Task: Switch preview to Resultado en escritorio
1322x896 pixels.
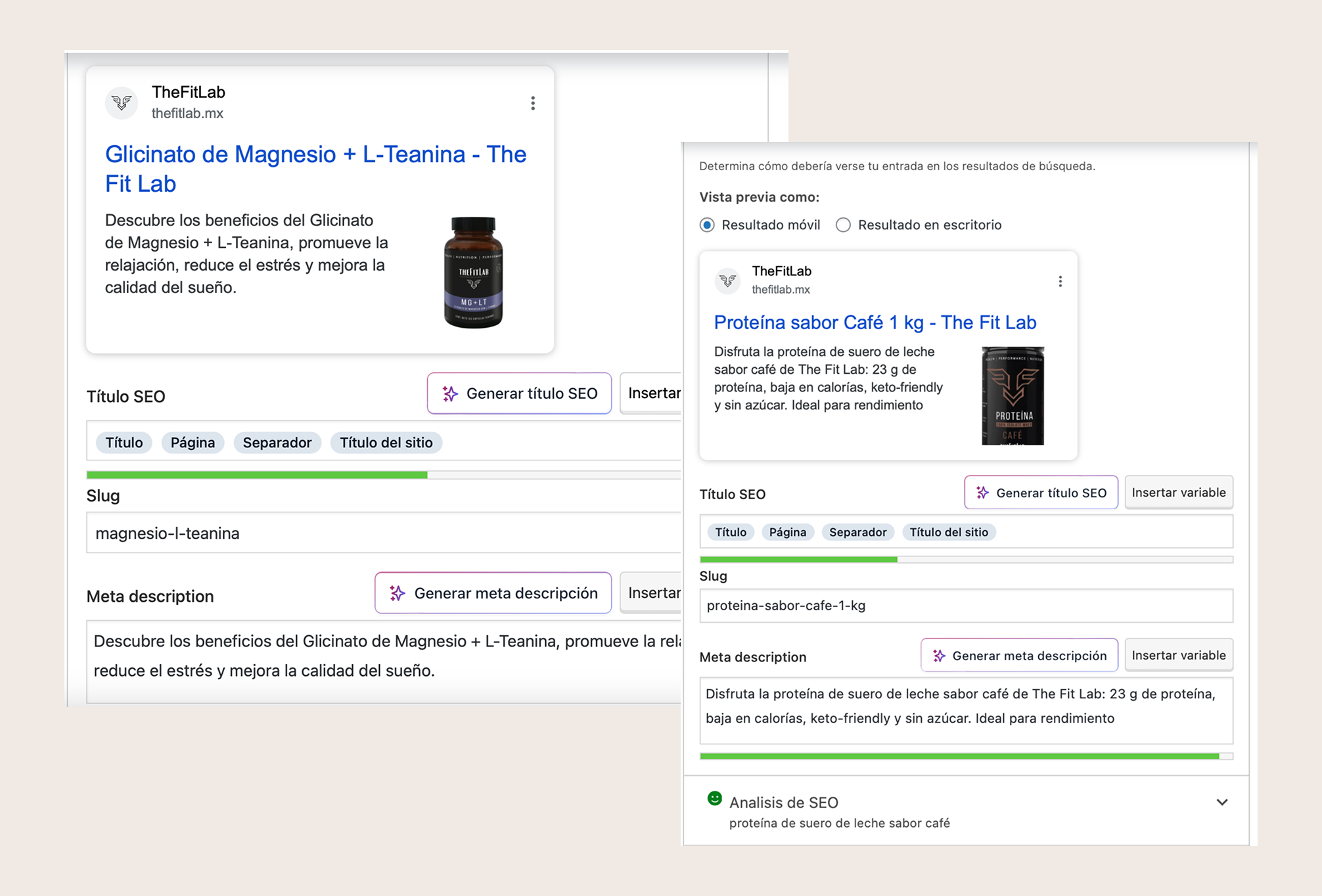Action: (842, 225)
